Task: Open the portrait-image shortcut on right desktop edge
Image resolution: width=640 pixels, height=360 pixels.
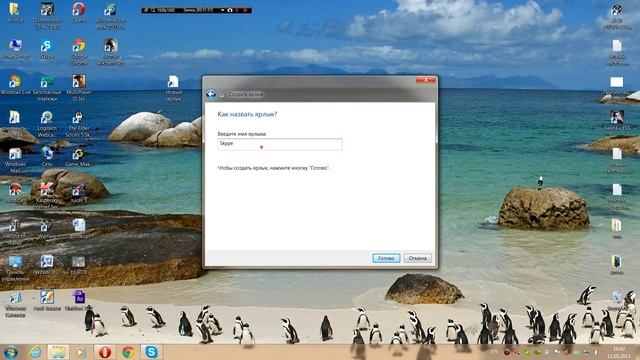Action: pyautogui.click(x=617, y=120)
